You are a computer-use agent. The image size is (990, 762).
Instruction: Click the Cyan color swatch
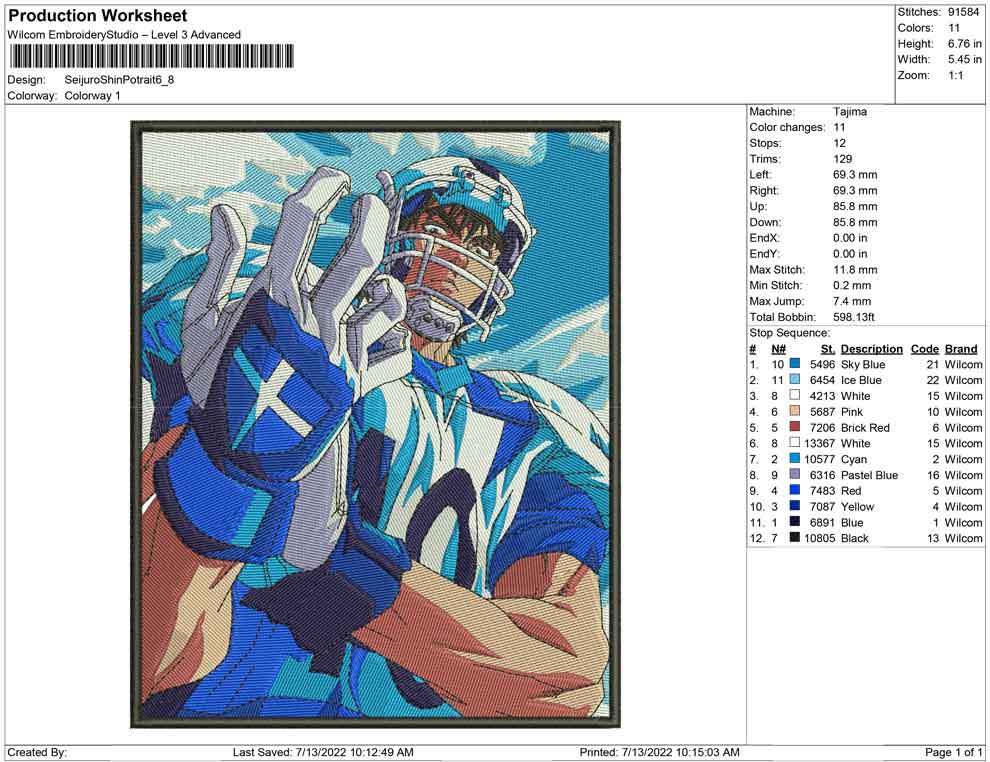(795, 458)
